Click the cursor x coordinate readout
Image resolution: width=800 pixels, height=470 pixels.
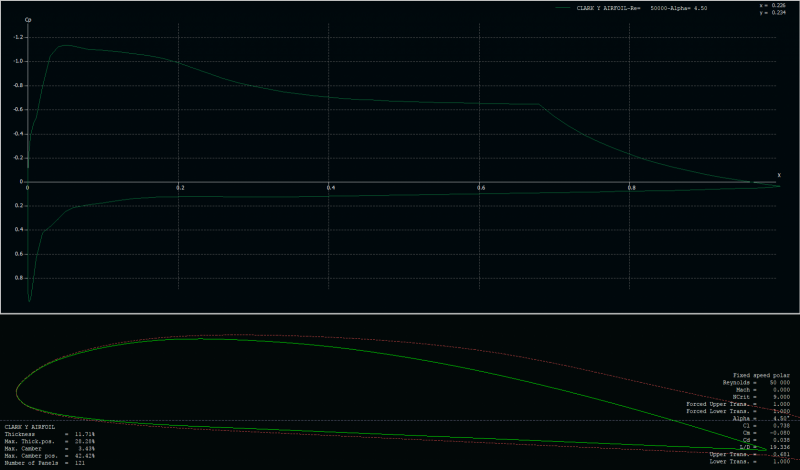(771, 5)
